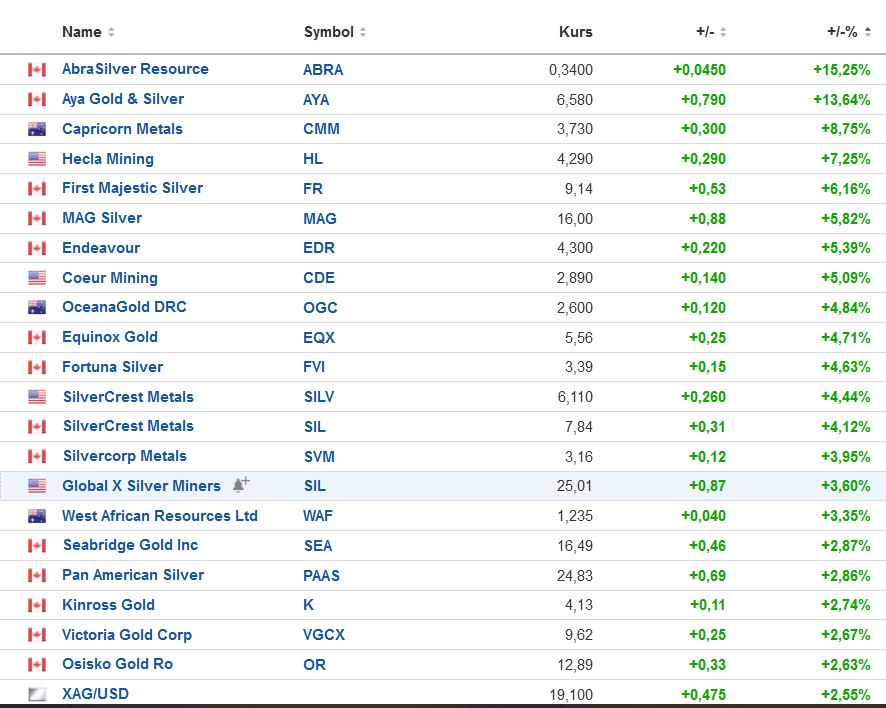Image resolution: width=886 pixels, height=708 pixels.
Task: Click the PAAS symbol link
Action: click(321, 576)
